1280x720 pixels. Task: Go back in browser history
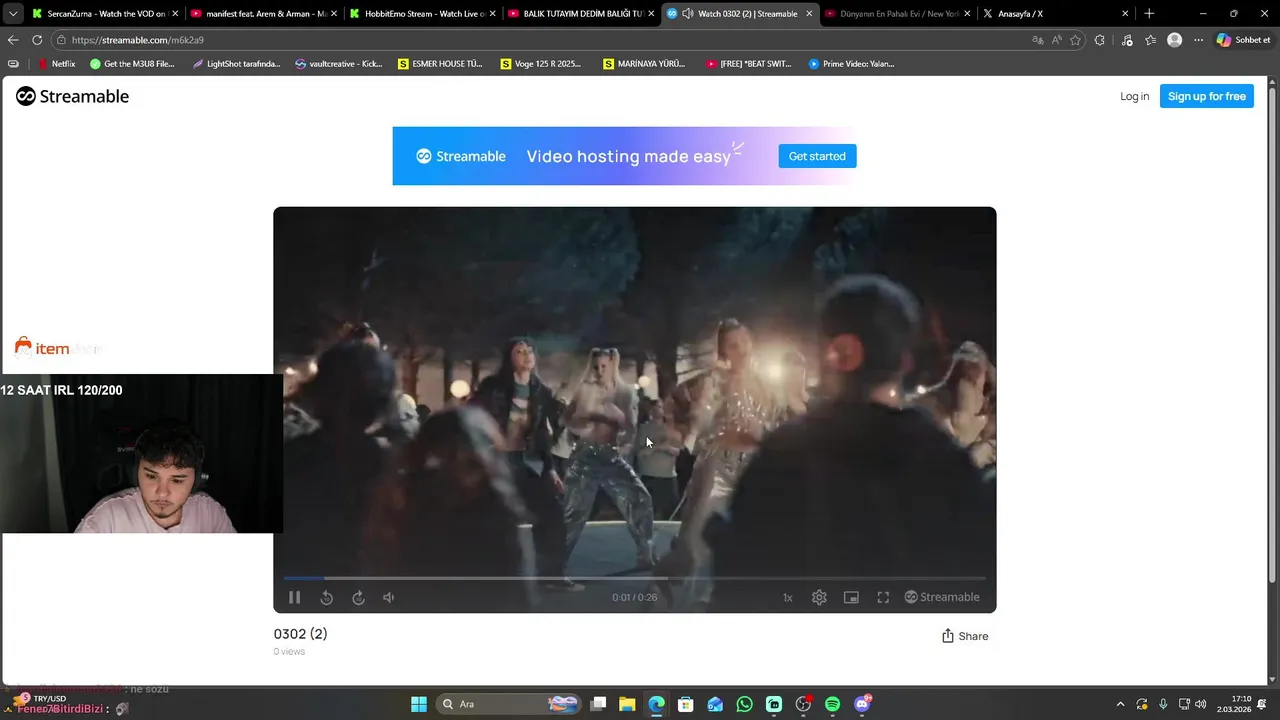[x=12, y=40]
